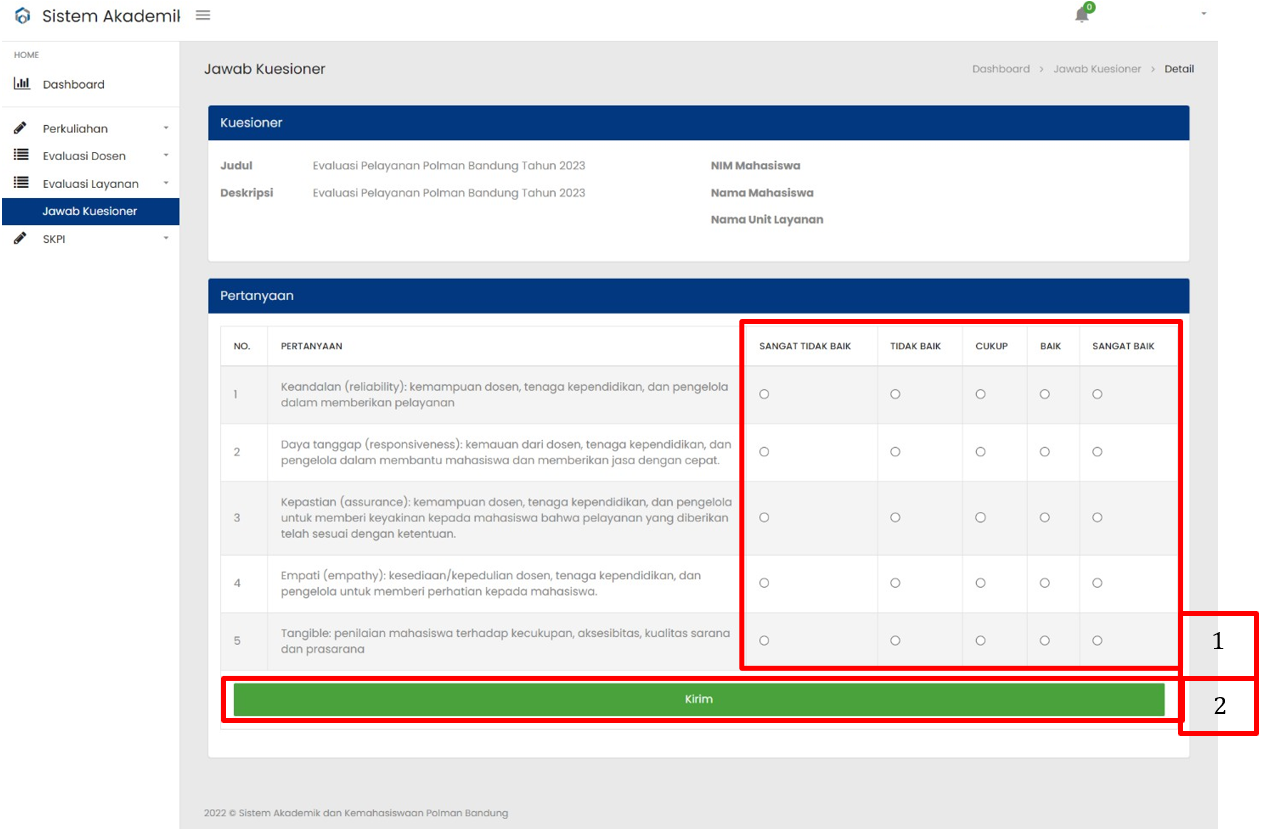Click the Dashboard breadcrumb link

click(1000, 69)
